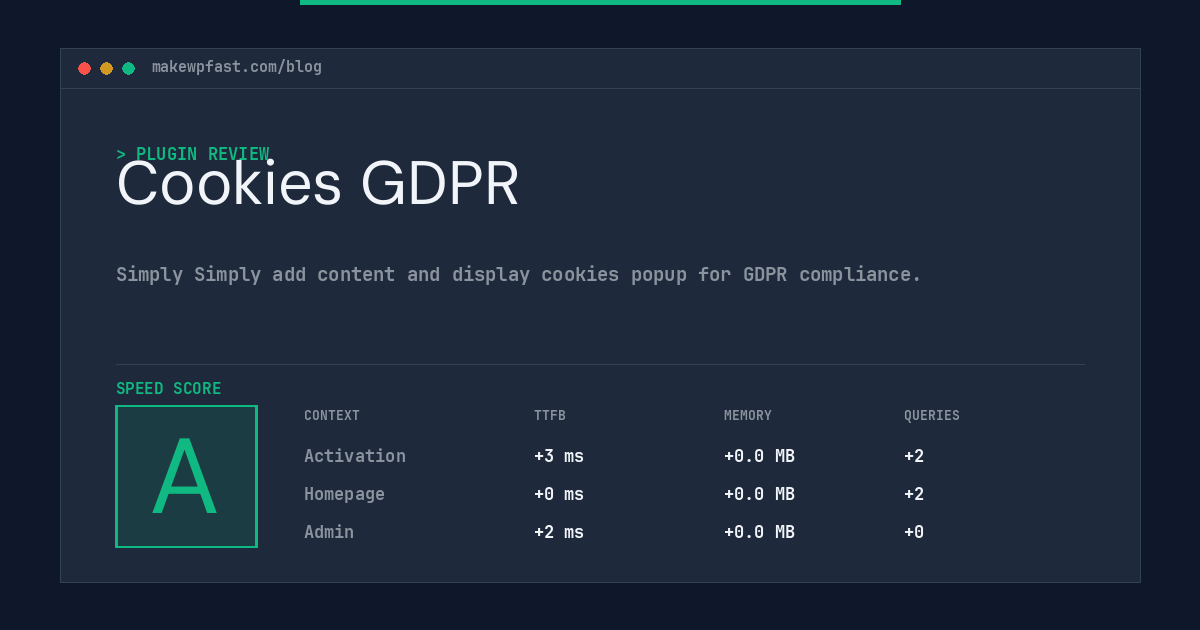Click the yellow window dot
1200x630 pixels.
(106, 68)
